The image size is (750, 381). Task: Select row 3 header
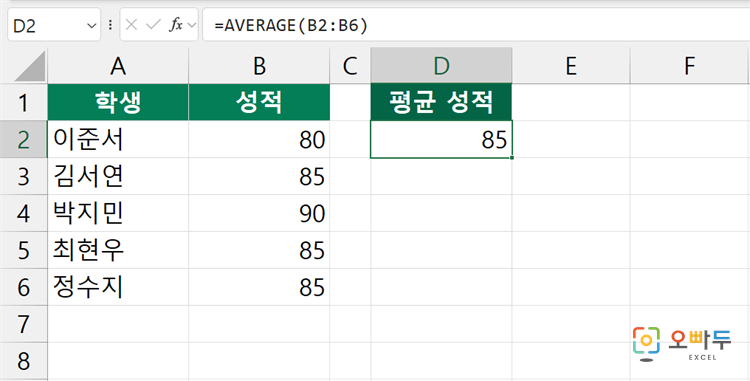23,176
